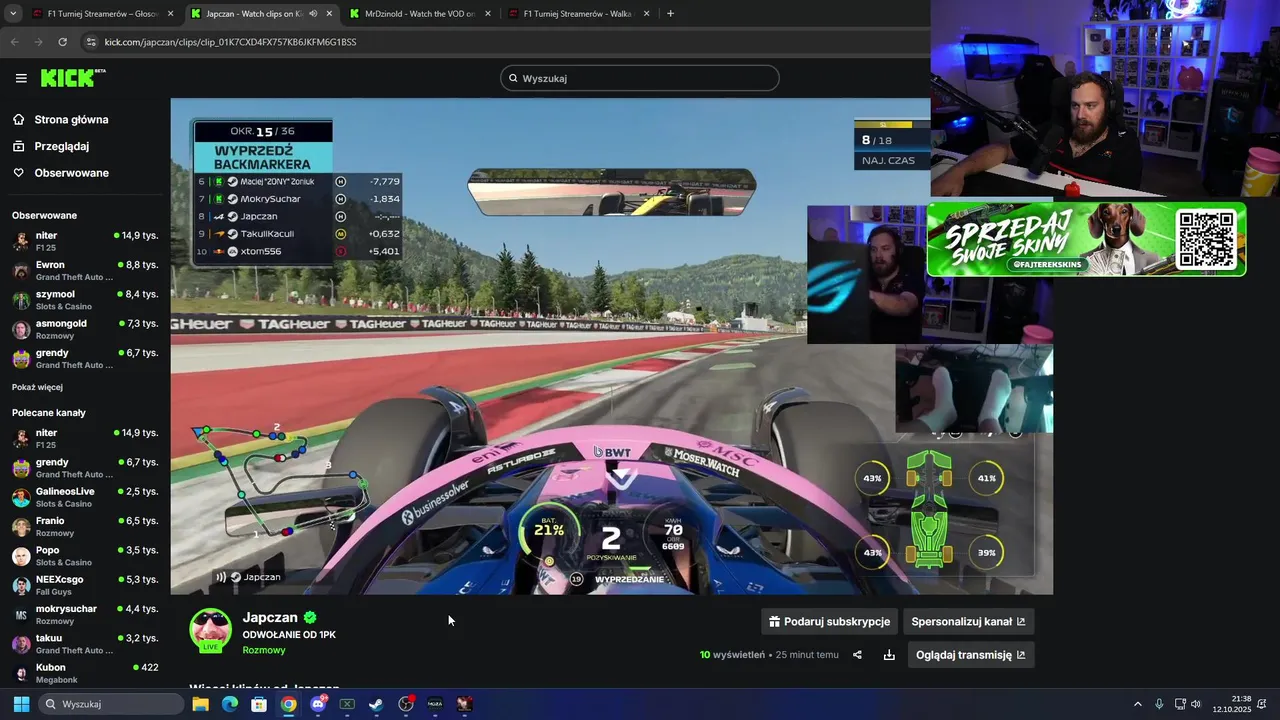Click Spersonalizuj kanał button
1280x720 pixels.
point(968,621)
